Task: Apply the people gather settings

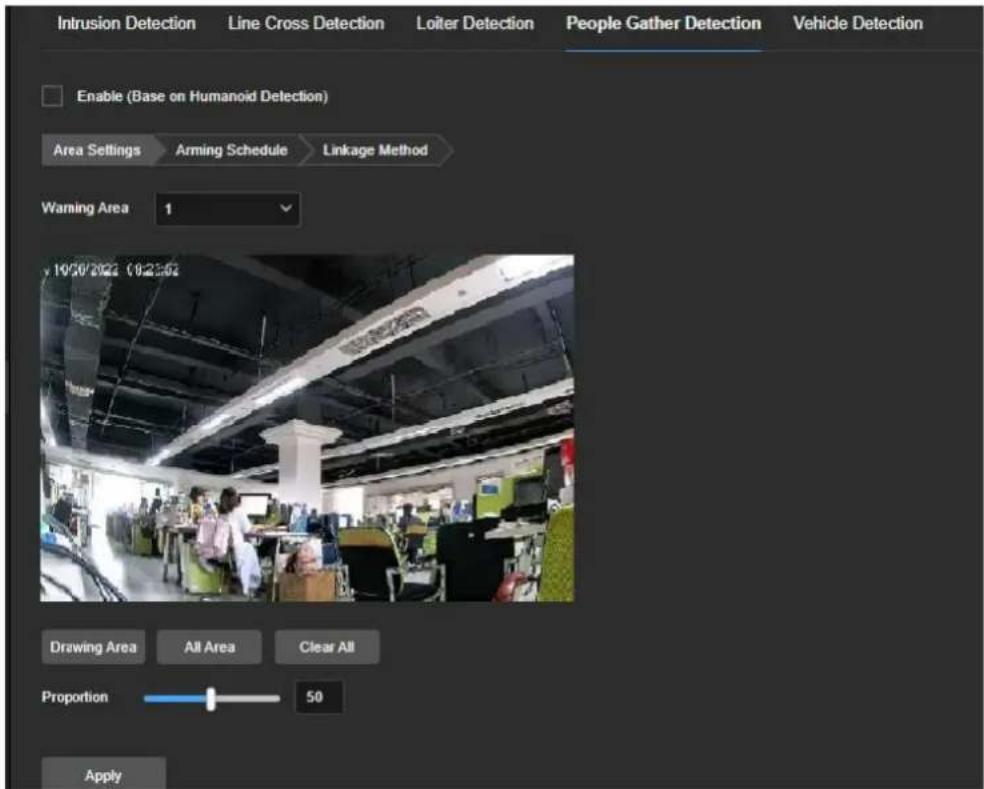Action: tap(104, 775)
